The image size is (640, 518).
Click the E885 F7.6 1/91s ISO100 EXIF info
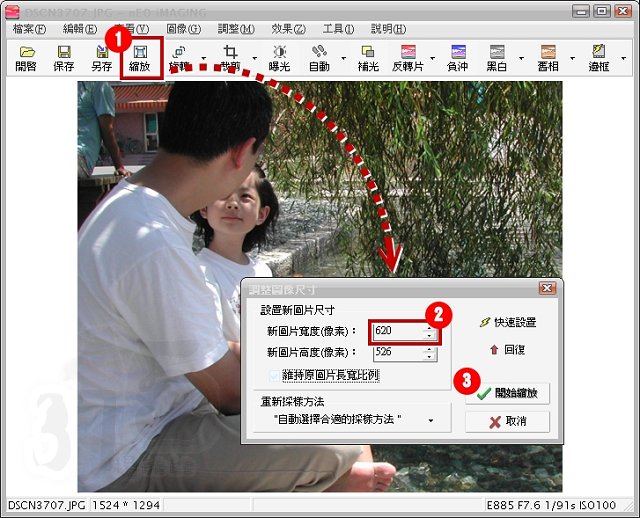click(551, 505)
